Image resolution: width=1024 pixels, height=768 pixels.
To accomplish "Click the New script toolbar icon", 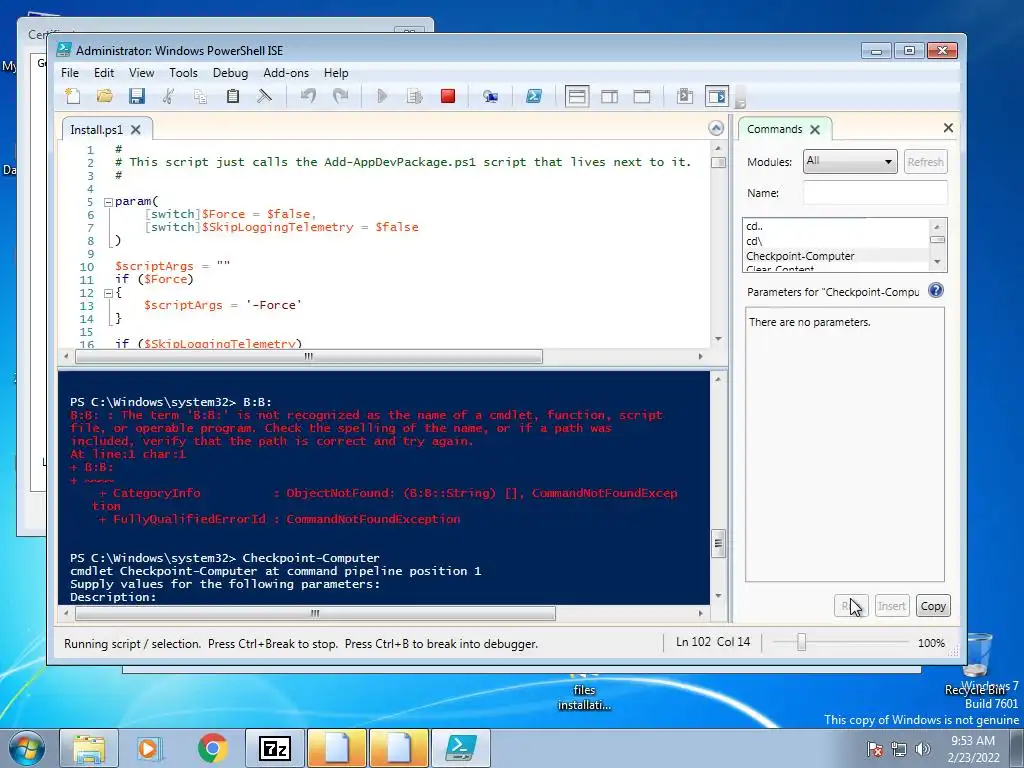I will [72, 97].
